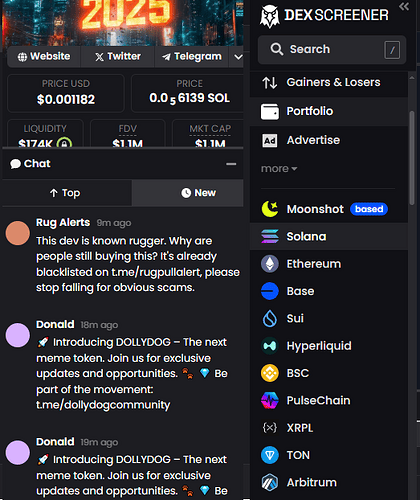This screenshot has height=500, width=420.
Task: Select Hyperliquid chain label
Action: (x=319, y=346)
